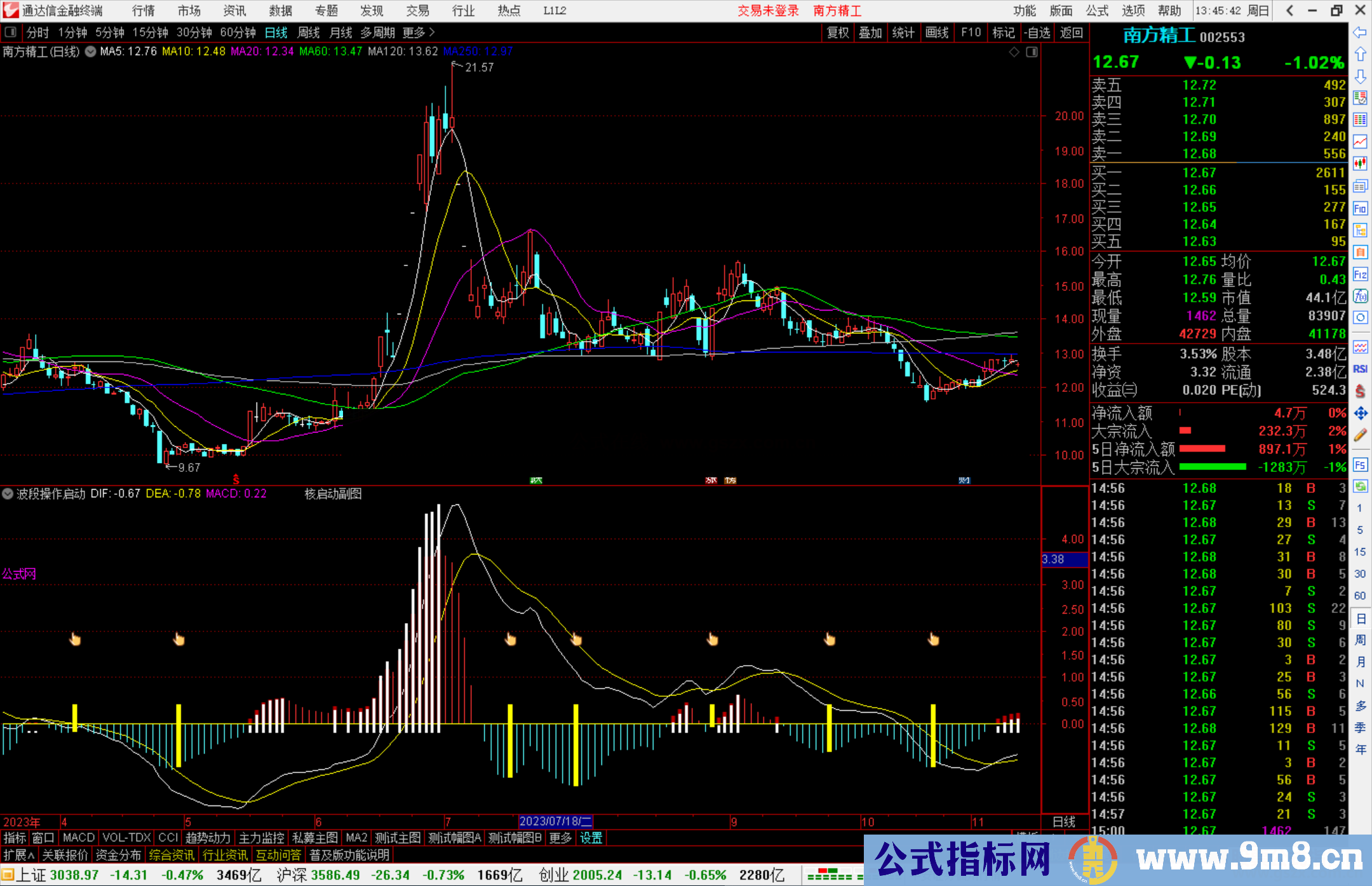Expand the 波段操作启动 indicator dropdown
Viewport: 1372px width, 886px height.
click(8, 493)
